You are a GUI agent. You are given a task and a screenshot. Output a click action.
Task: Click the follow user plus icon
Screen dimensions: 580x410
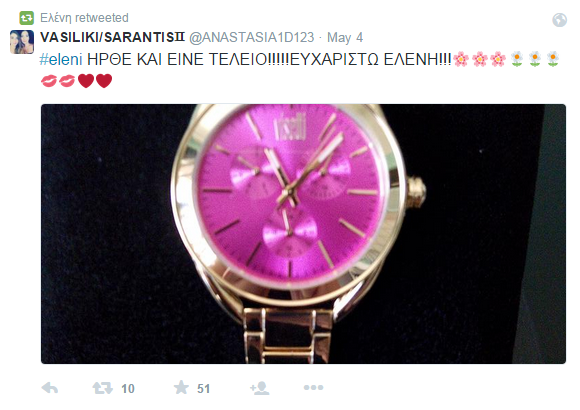259,388
